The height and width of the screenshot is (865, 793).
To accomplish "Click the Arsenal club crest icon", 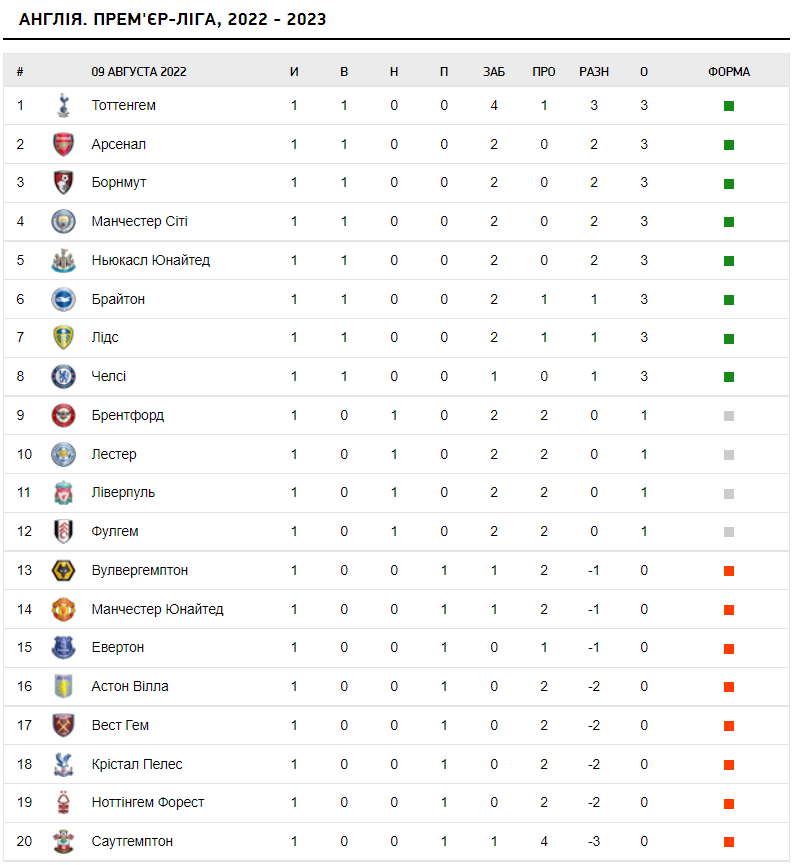I will (x=63, y=144).
